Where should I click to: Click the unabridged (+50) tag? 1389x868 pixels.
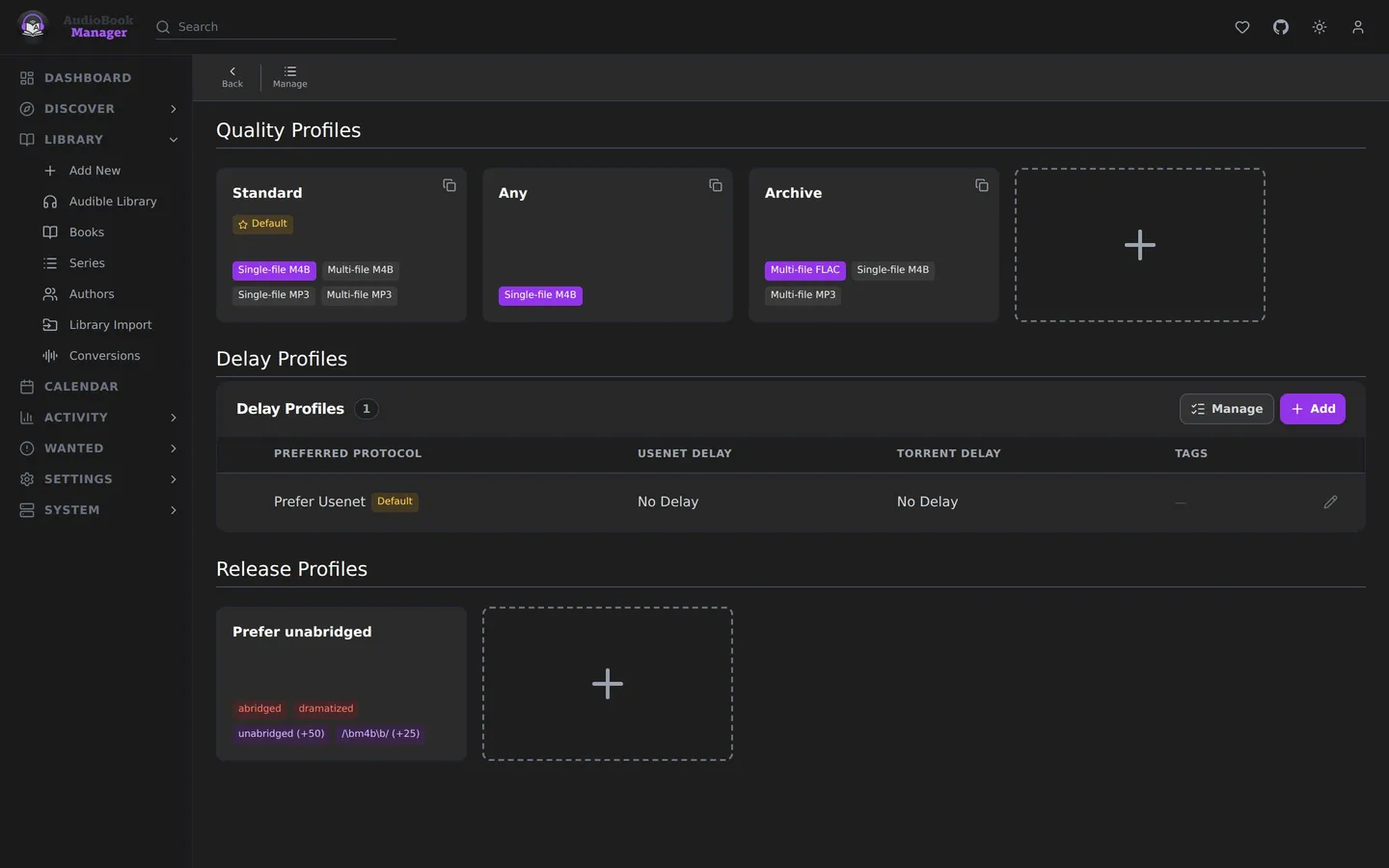pyautogui.click(x=281, y=734)
